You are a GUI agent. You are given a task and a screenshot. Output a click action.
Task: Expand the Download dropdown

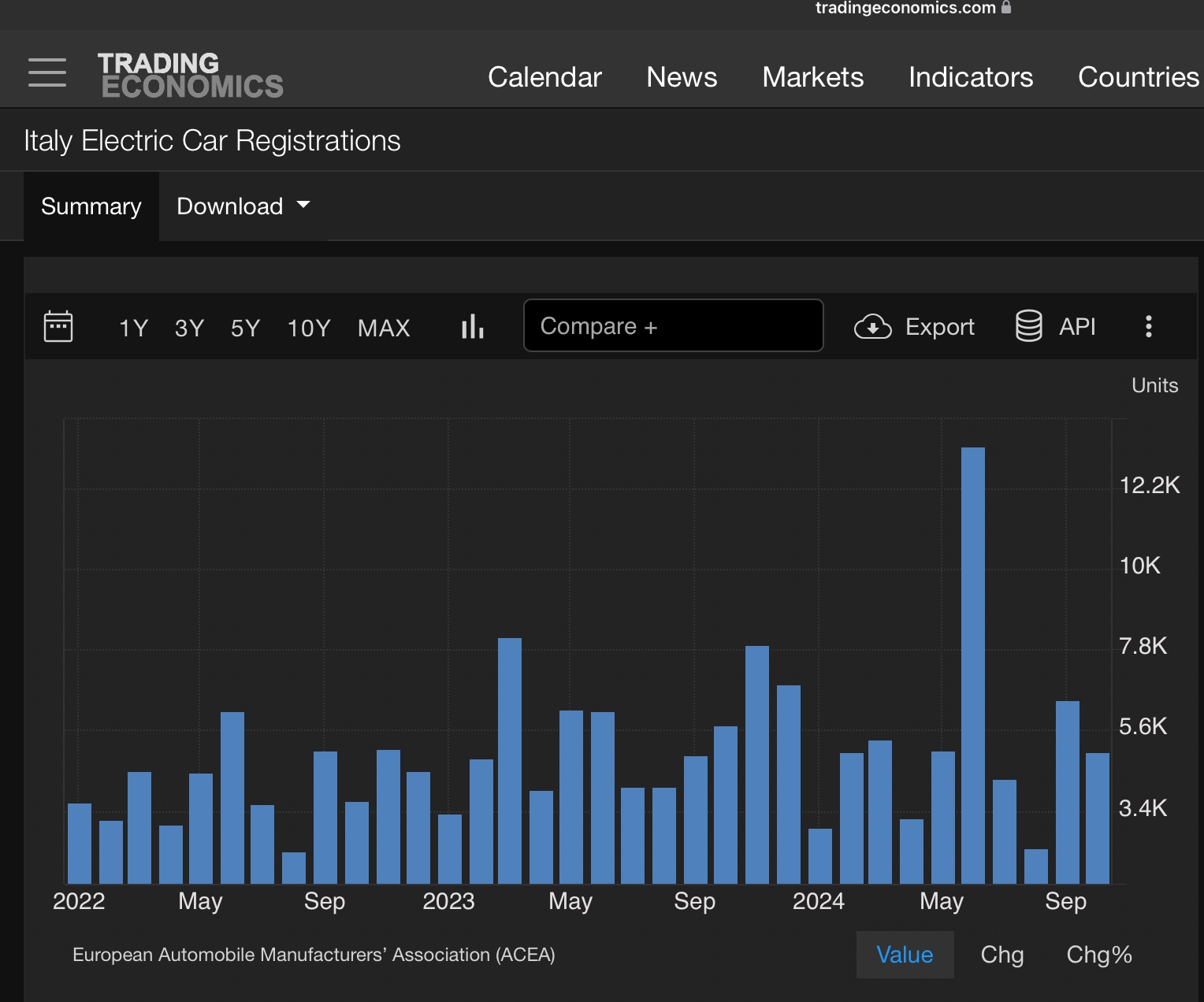[243, 206]
